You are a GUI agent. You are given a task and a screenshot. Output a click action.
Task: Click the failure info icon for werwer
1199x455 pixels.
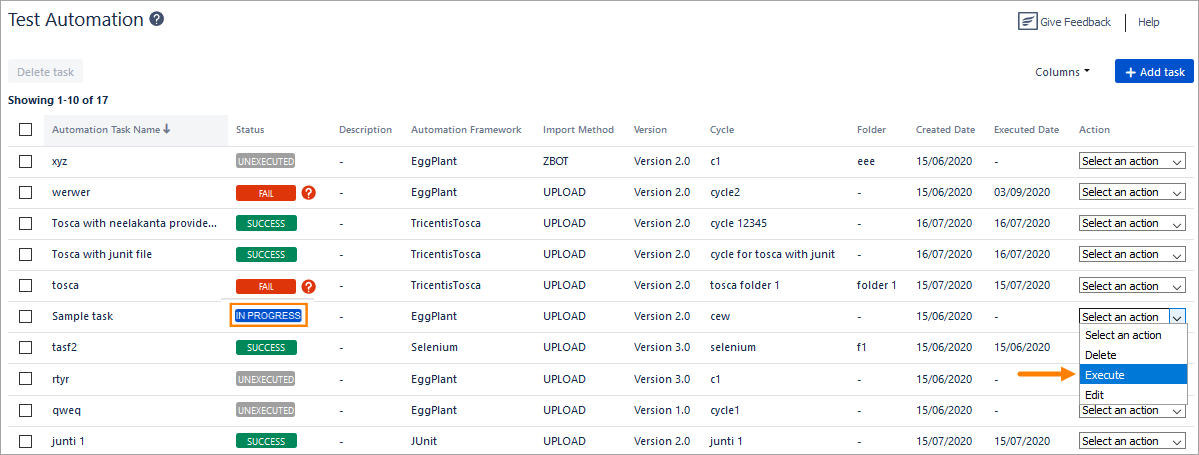308,192
